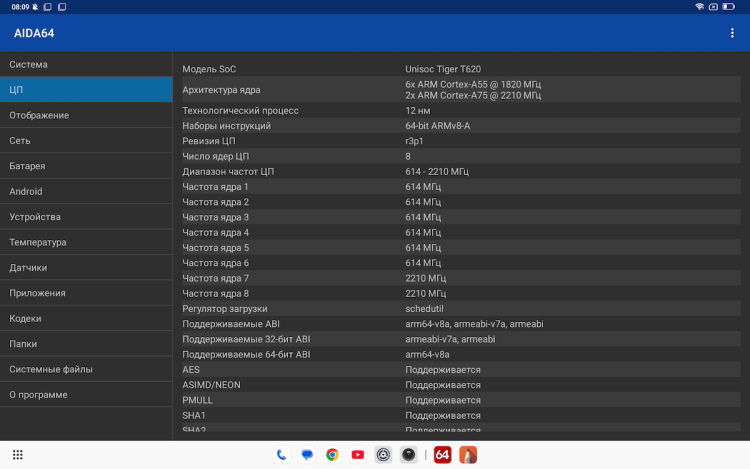The width and height of the screenshot is (750, 469).
Task: Select the AES row
Action: (x=461, y=370)
